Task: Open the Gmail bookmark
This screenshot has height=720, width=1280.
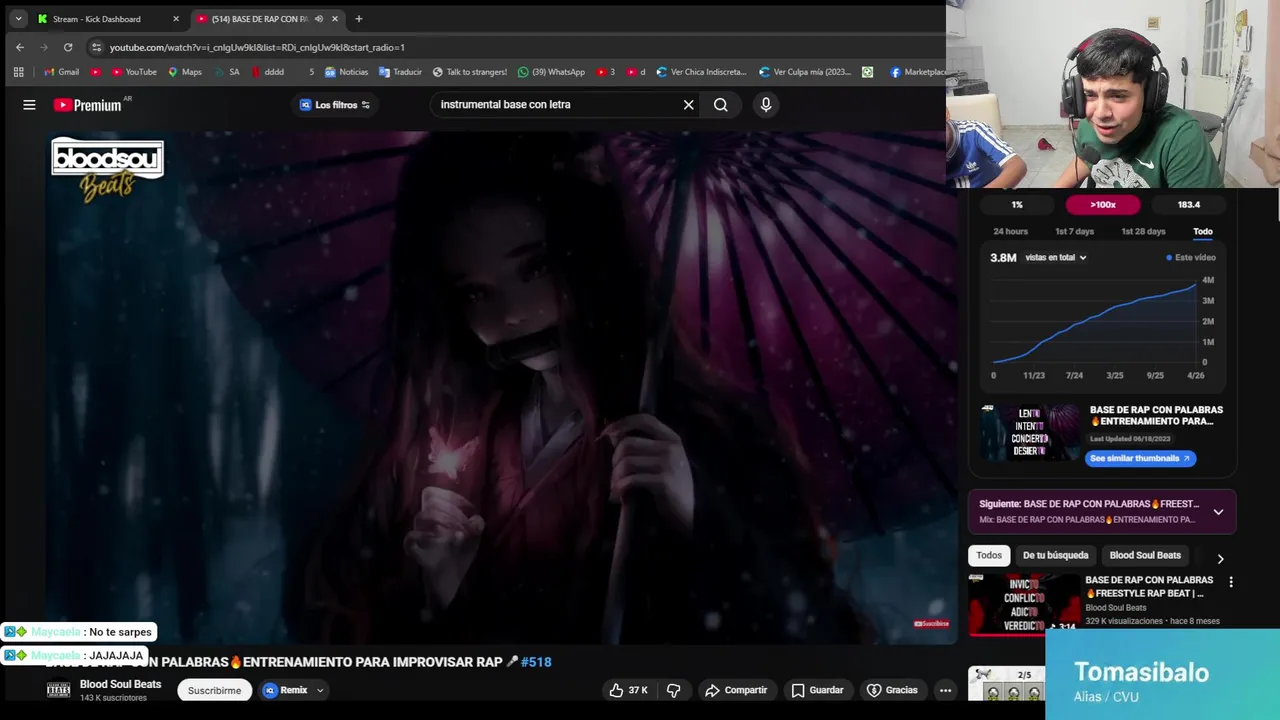Action: [61, 72]
